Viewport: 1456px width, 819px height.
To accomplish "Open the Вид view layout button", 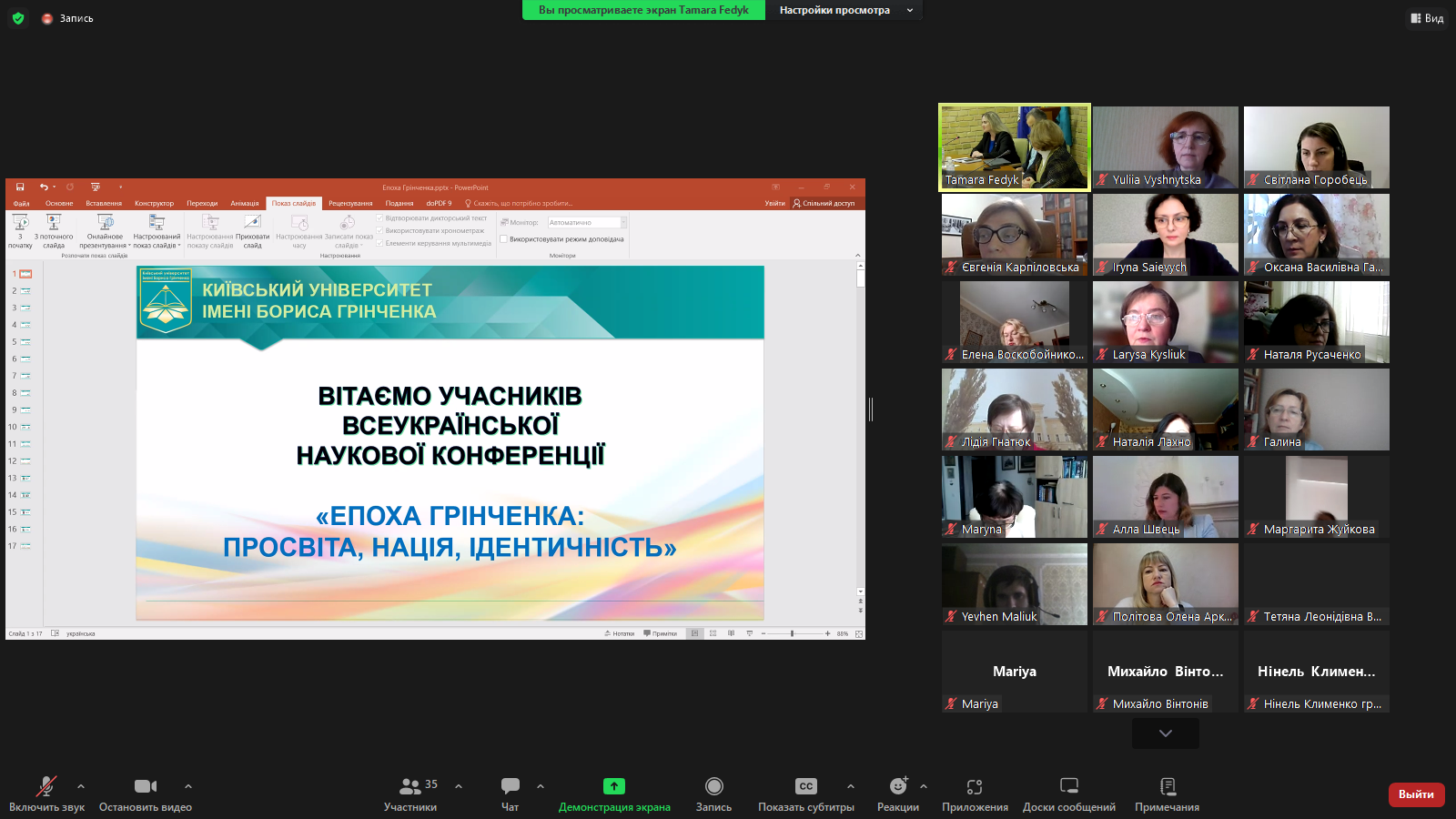I will click(1427, 18).
